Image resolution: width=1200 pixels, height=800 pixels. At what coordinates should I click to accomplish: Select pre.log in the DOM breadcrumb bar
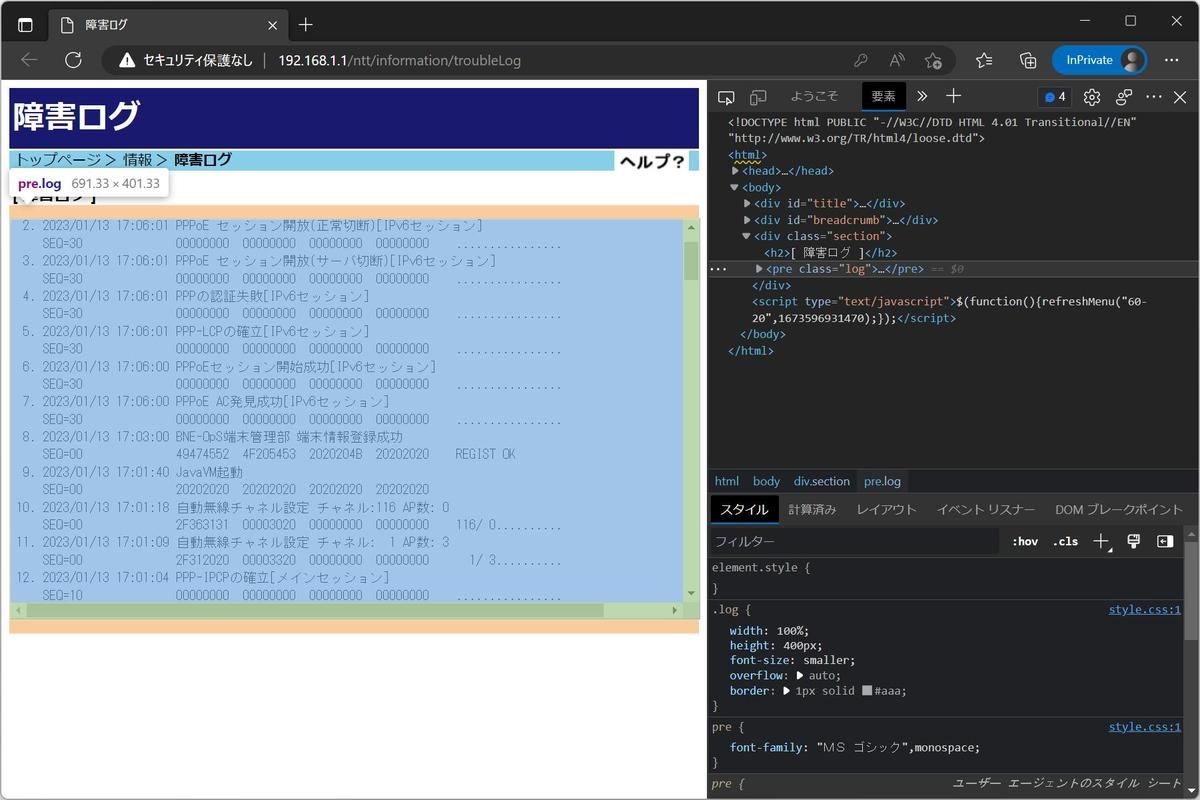(882, 481)
